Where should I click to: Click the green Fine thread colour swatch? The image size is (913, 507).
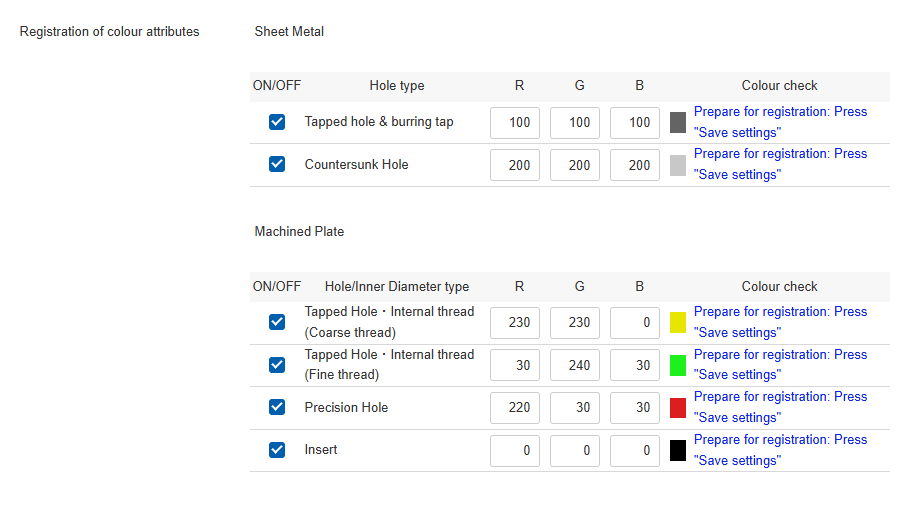(x=678, y=365)
